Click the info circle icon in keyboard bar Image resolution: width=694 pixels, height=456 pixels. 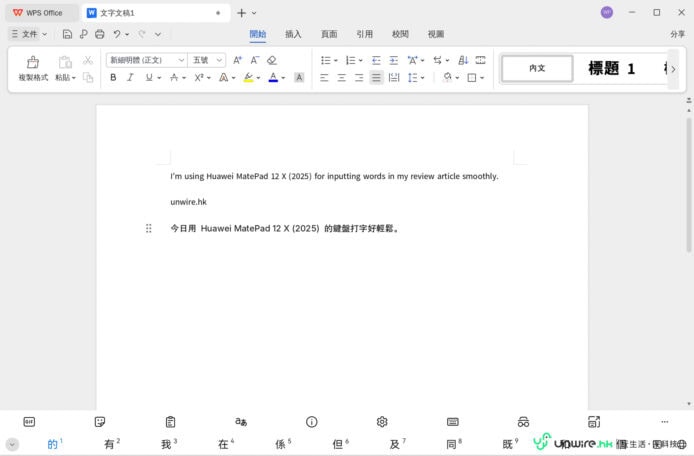312,422
